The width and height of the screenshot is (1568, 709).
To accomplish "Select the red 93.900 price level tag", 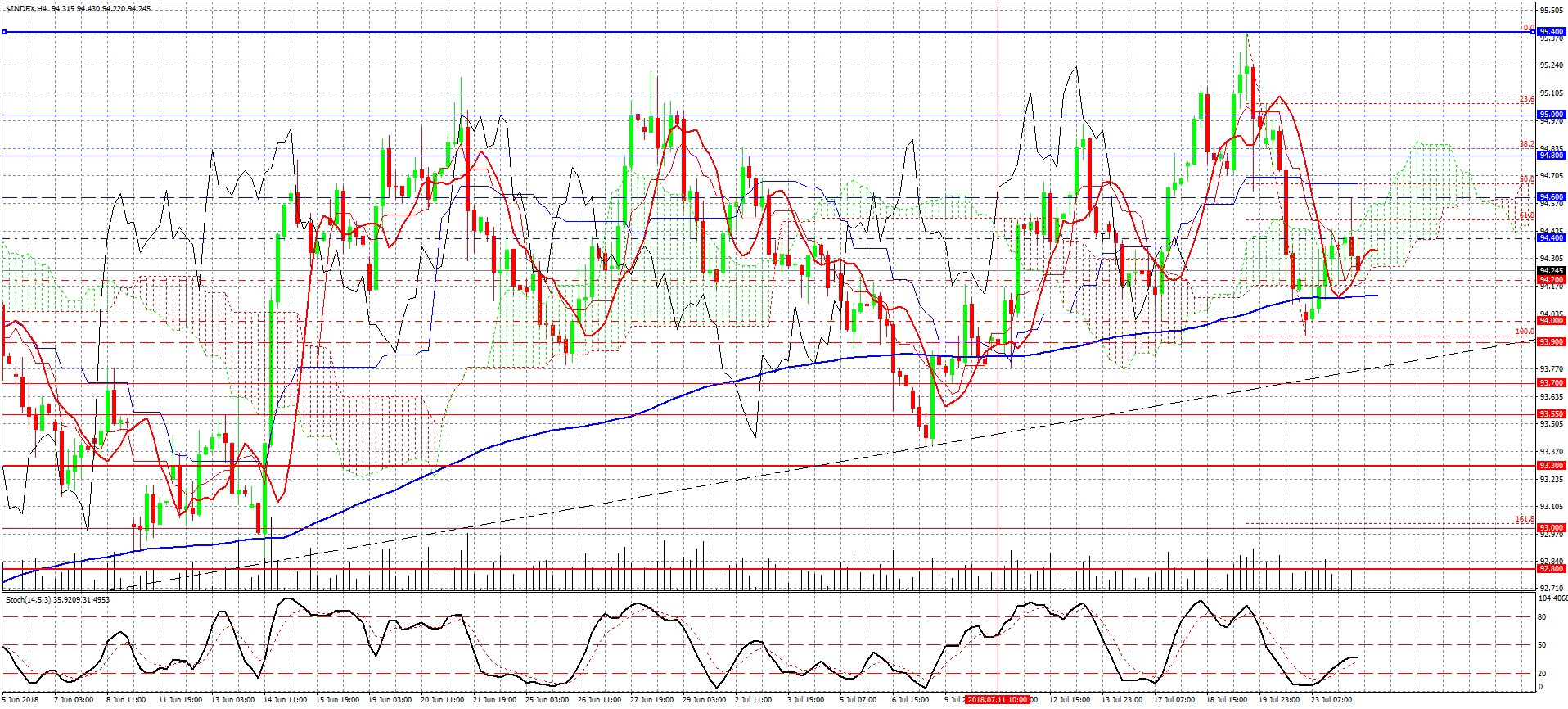I will tap(1552, 341).
